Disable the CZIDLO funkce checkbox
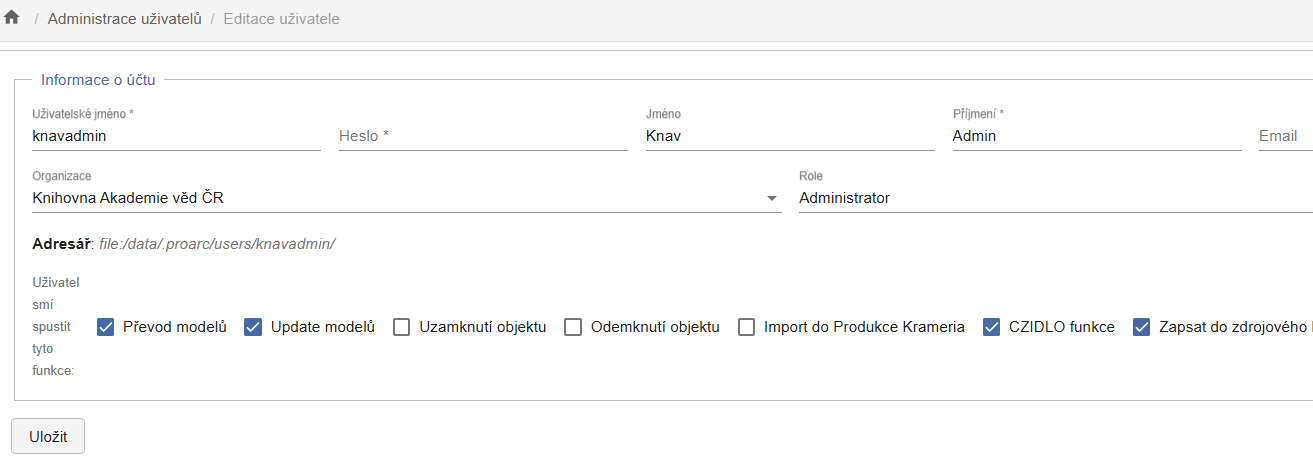The image size is (1313, 460). click(x=992, y=327)
